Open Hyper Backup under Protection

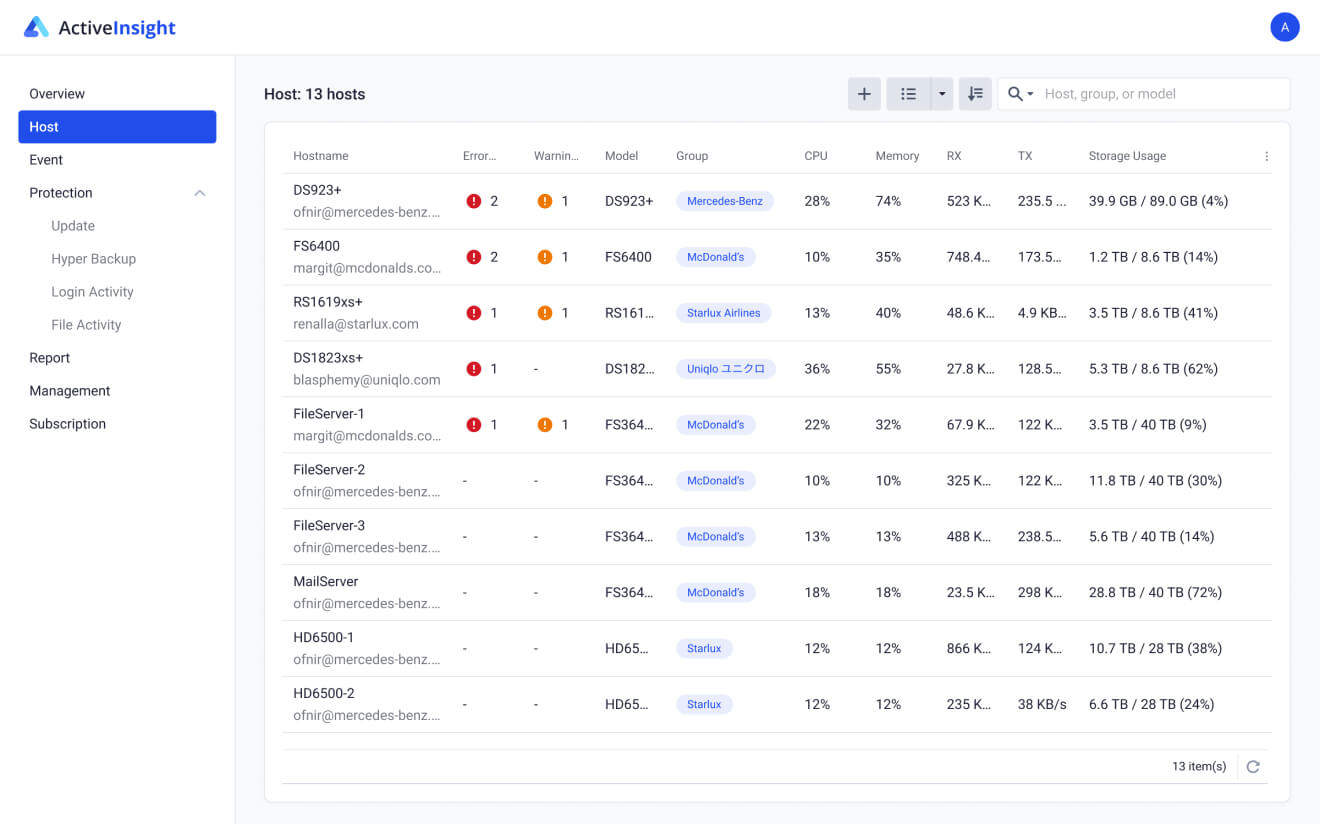pyautogui.click(x=93, y=259)
